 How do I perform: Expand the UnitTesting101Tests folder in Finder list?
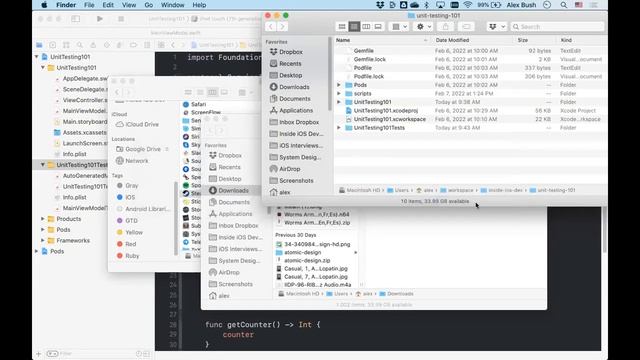click(339, 128)
